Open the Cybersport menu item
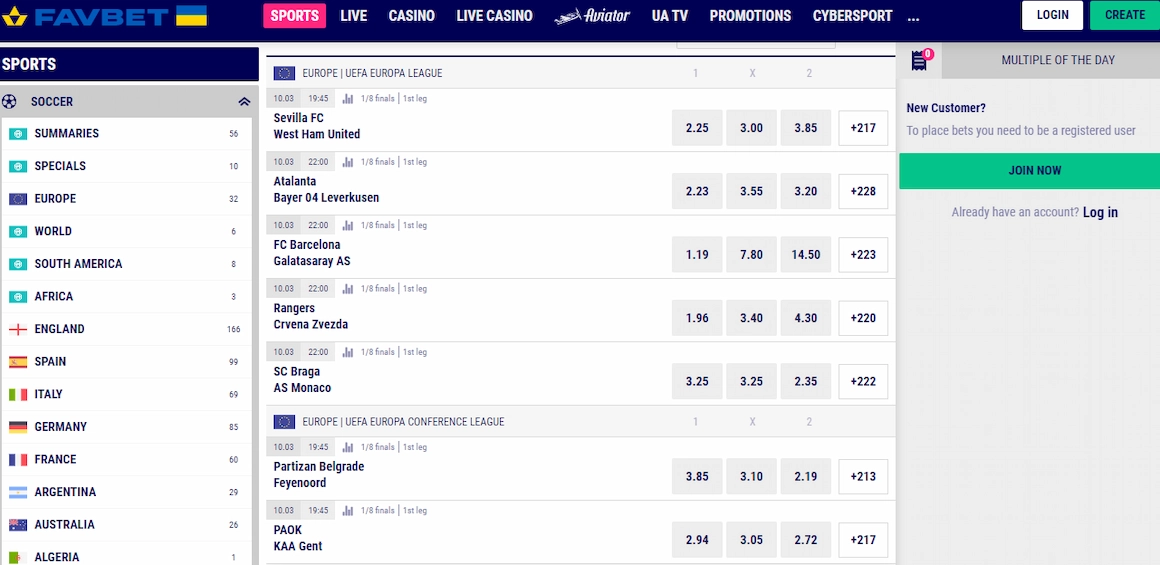 [852, 16]
